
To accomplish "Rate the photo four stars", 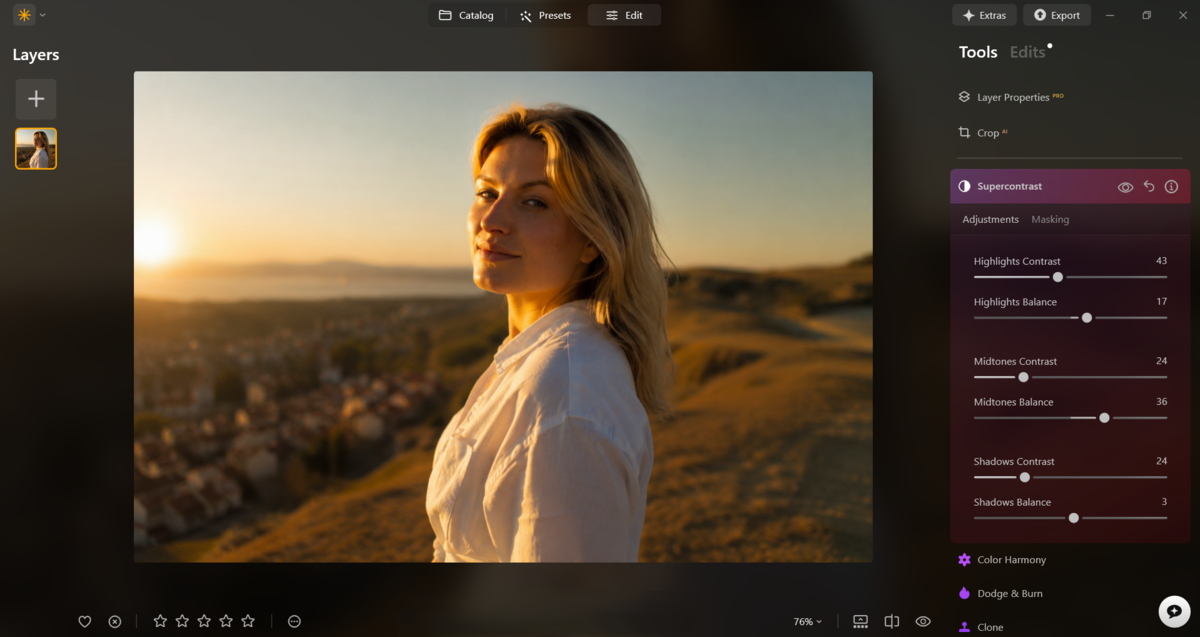I will (x=226, y=621).
